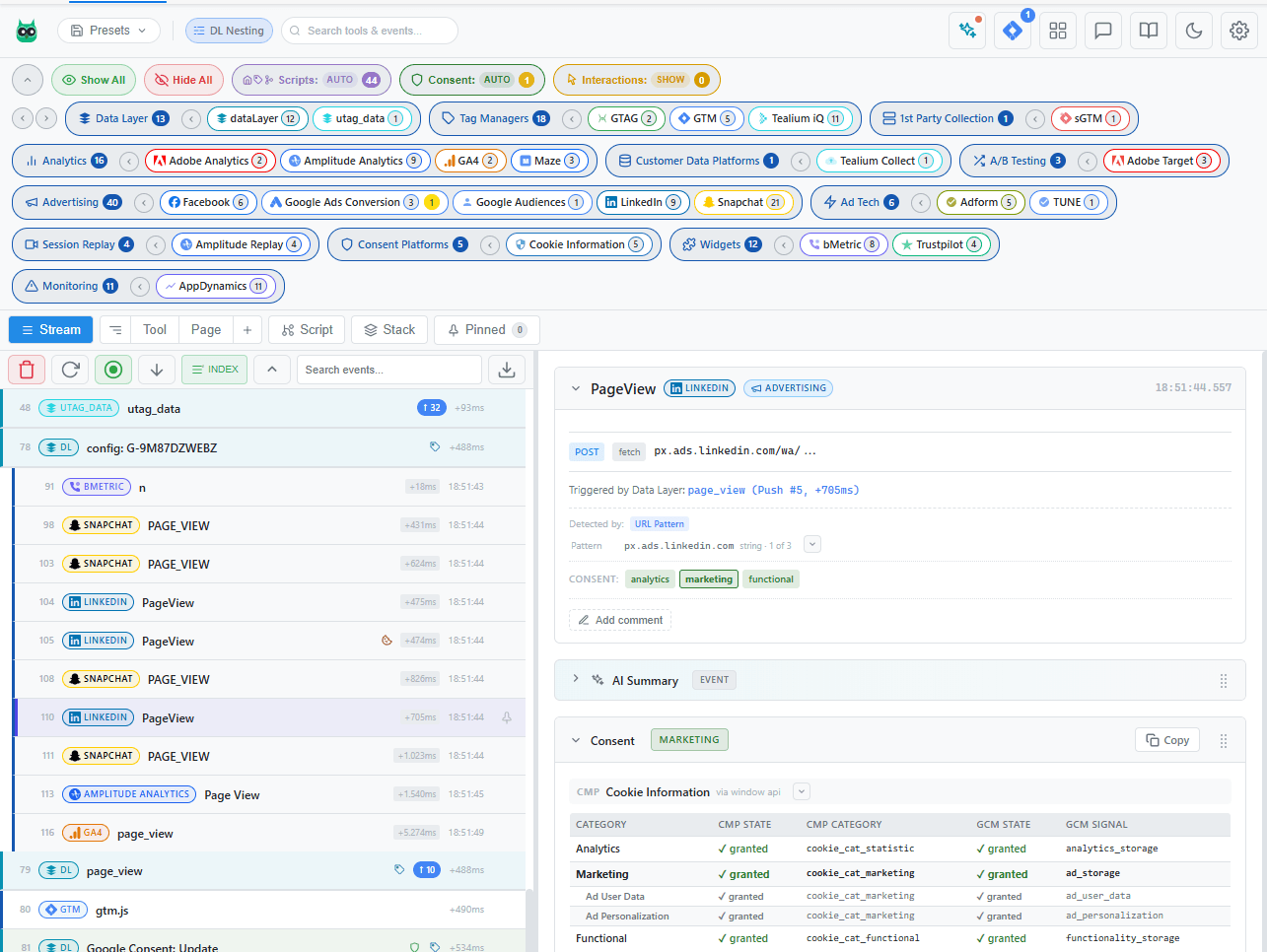Viewport: 1267px width, 952px height.
Task: Click the Adobe Analytics filter chip
Action: pos(210,161)
